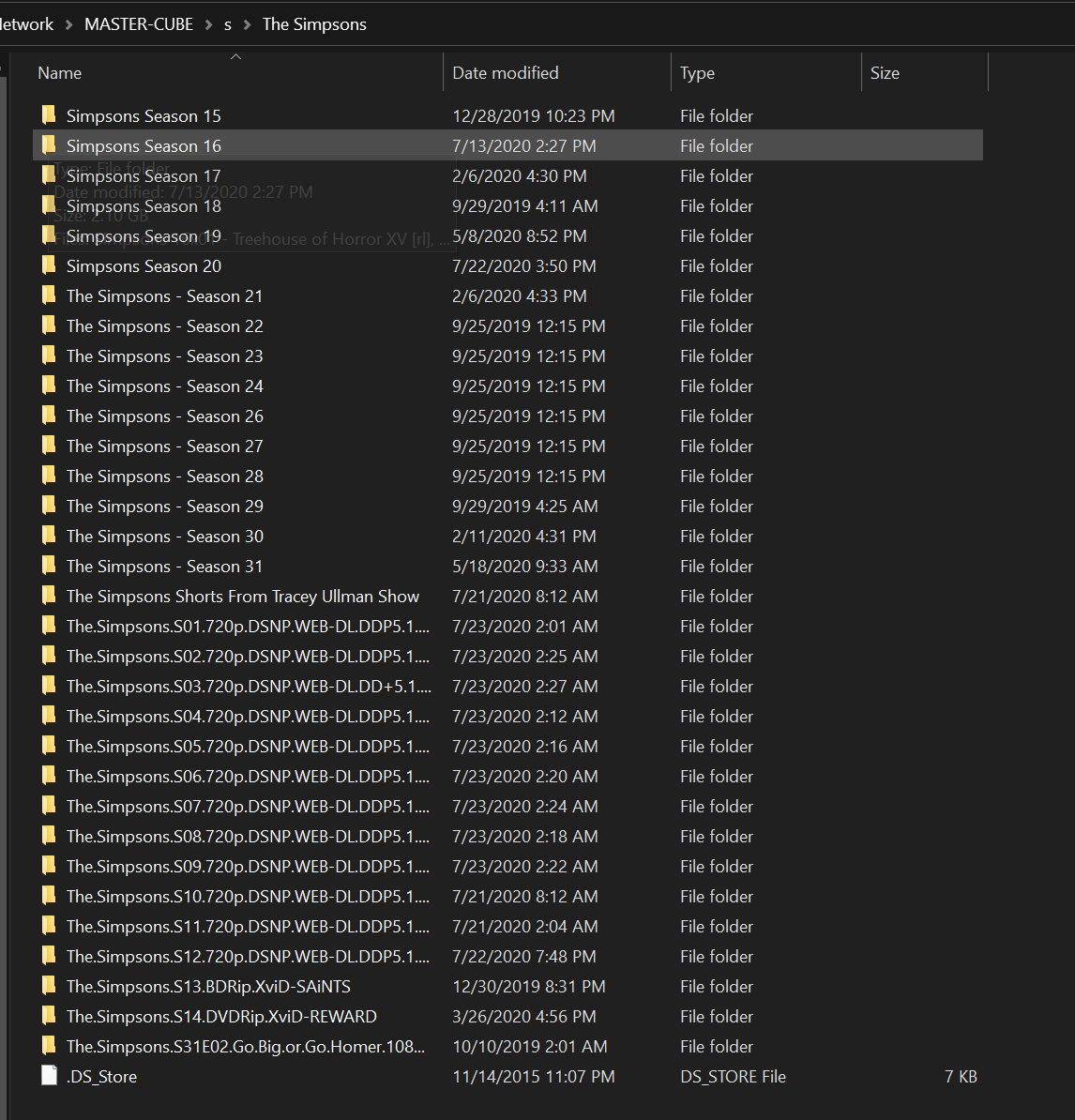This screenshot has width=1075, height=1120.
Task: Click the DS_STORE File type cell
Action: (733, 1076)
